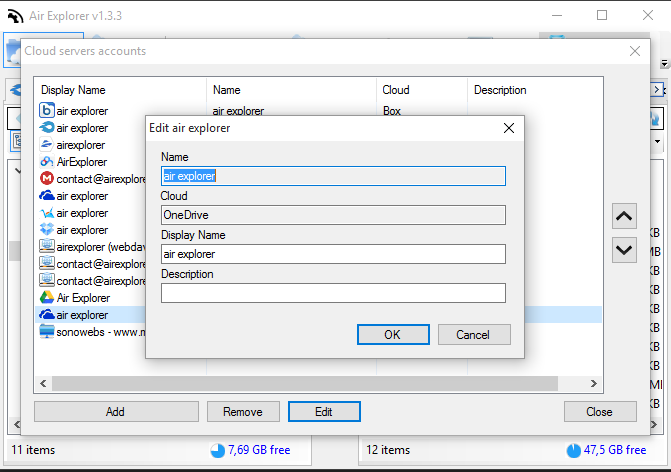Screen dimensions: 671x472
Task: Move selected account up with arrow button
Action: point(624,216)
